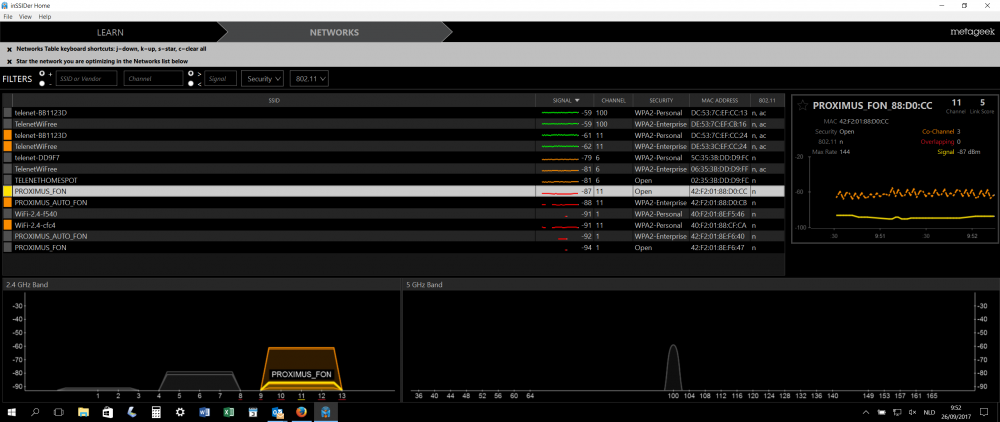This screenshot has width=1000, height=422.
Task: Open the Security filter dropdown
Action: pos(263,78)
